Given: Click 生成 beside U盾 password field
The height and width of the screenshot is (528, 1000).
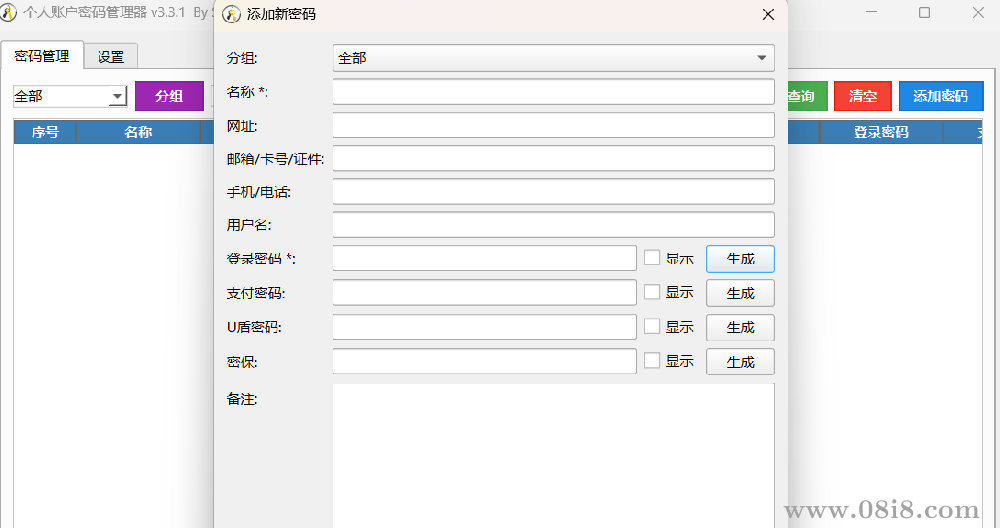Looking at the screenshot, I should 740,328.
